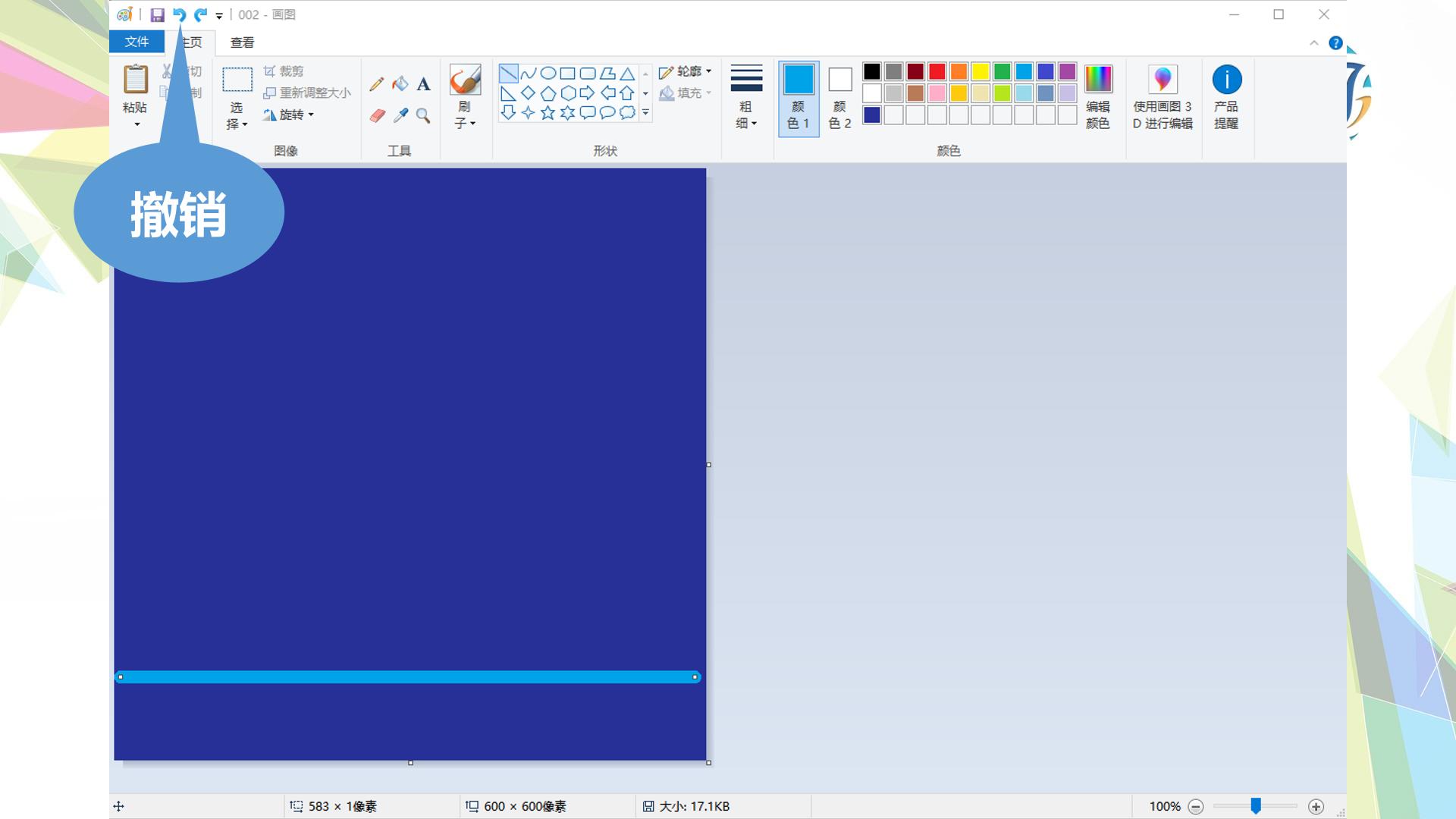Pick the purple color swatch
The width and height of the screenshot is (1456, 819).
pyautogui.click(x=1068, y=71)
